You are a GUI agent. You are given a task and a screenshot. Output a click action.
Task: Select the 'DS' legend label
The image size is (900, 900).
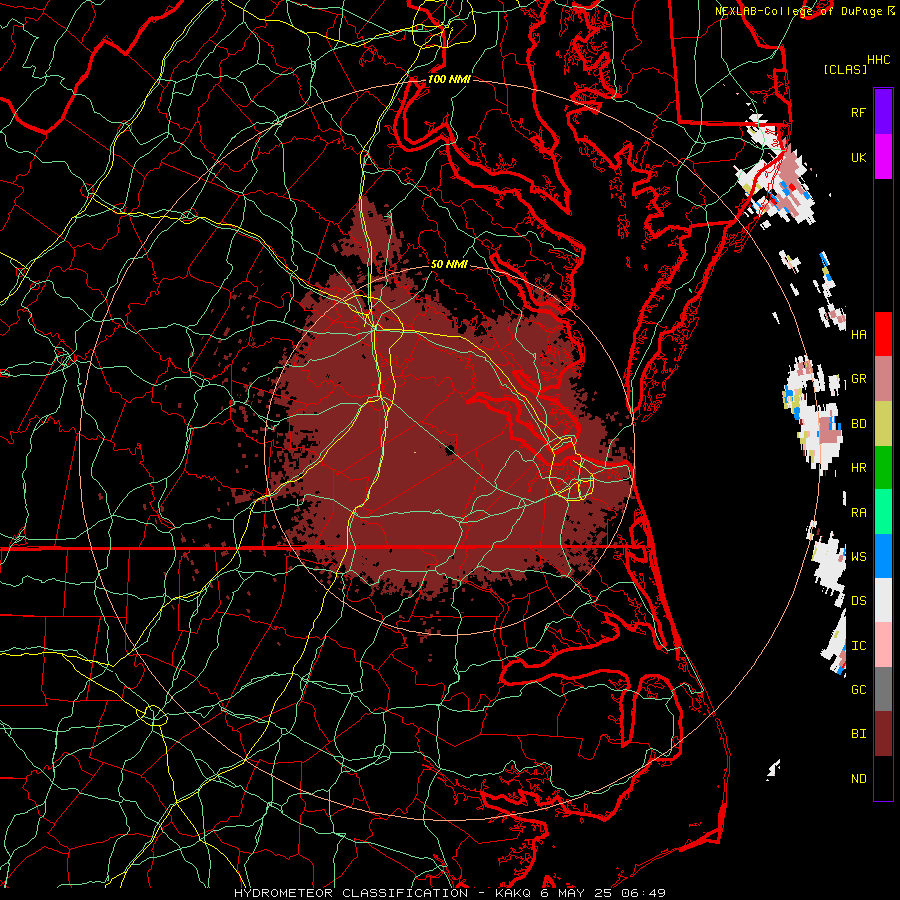tap(858, 601)
